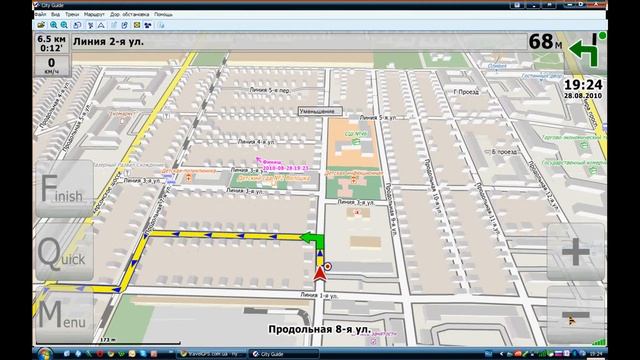Open the Файл menu
This screenshot has width=640, height=360.
(x=40, y=14)
